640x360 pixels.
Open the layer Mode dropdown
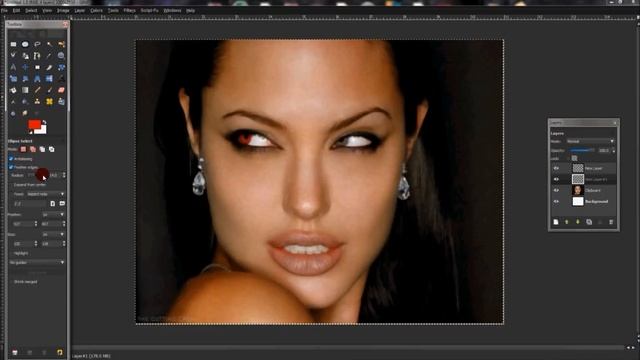click(590, 141)
